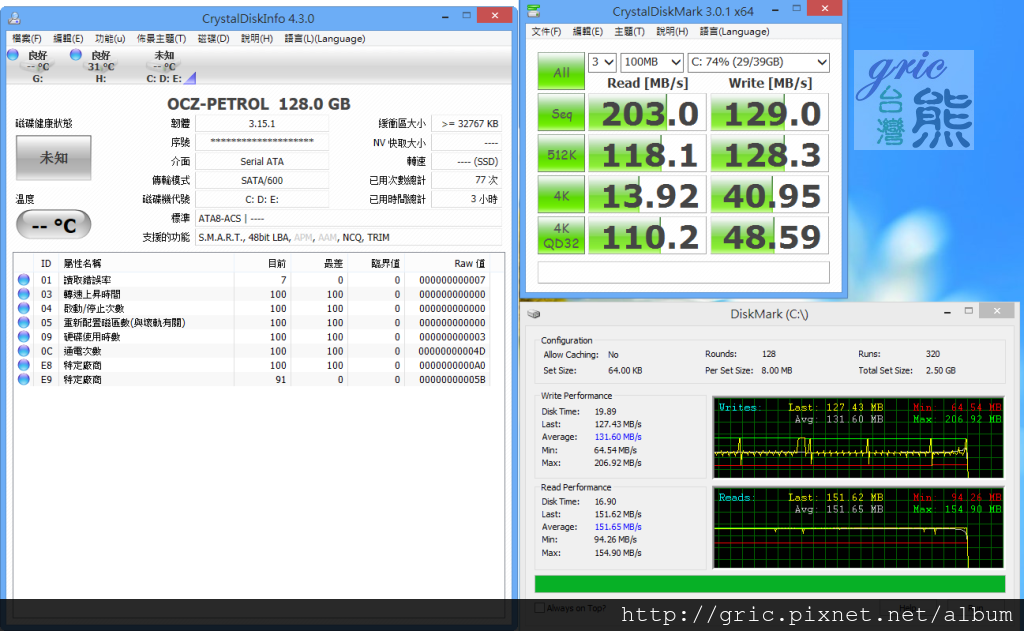Screen dimensions: 1024x631
Task: Click raw value 00000000004D
Action: tap(452, 351)
